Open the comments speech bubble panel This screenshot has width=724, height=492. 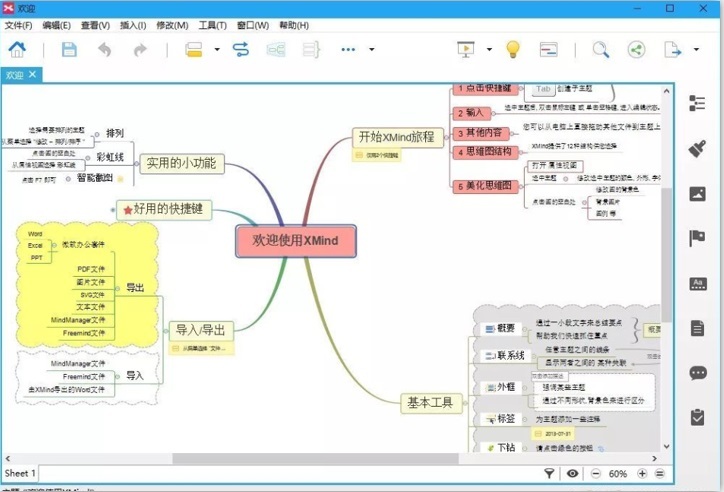click(x=698, y=372)
